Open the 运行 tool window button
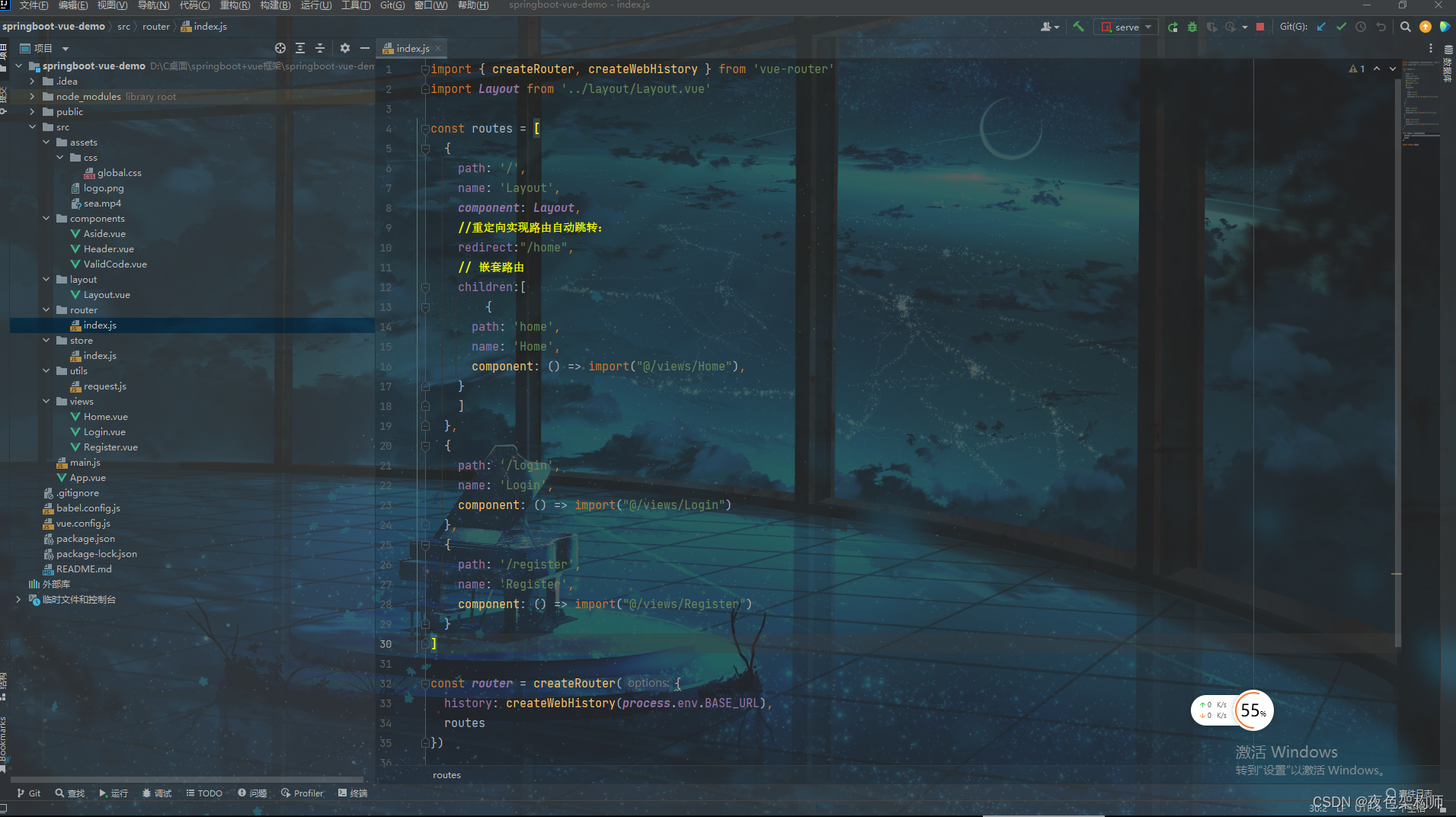This screenshot has height=817, width=1456. [114, 793]
